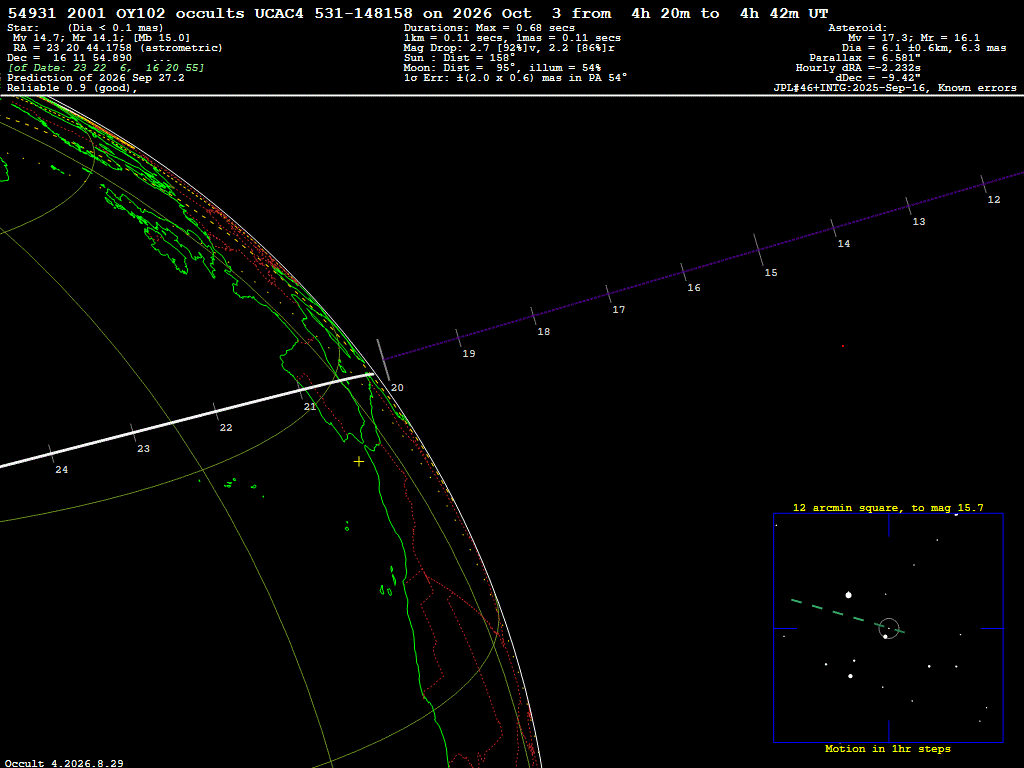Select the hour 22 path label
The height and width of the screenshot is (768, 1024).
tap(226, 428)
